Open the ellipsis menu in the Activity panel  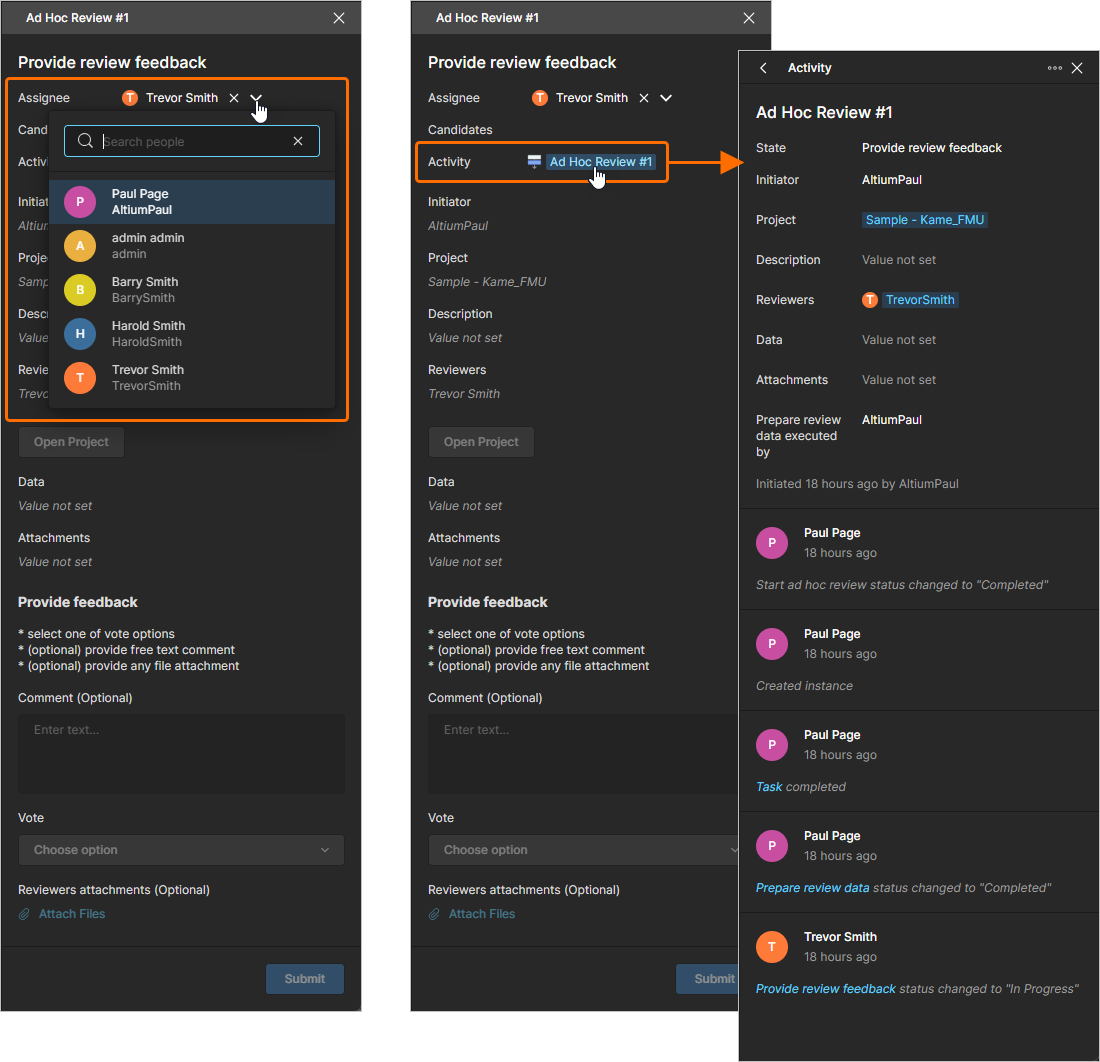pyautogui.click(x=1054, y=68)
